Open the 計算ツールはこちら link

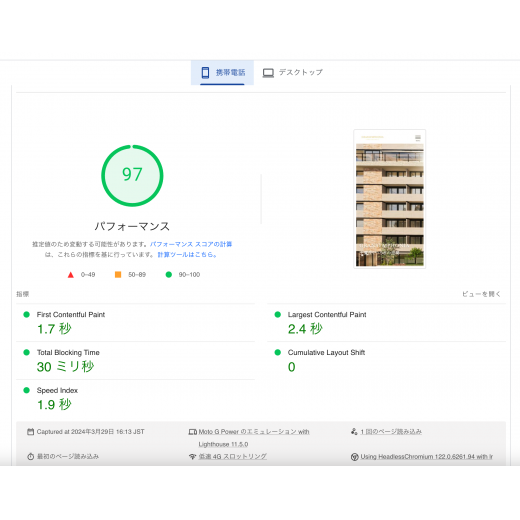click(187, 255)
